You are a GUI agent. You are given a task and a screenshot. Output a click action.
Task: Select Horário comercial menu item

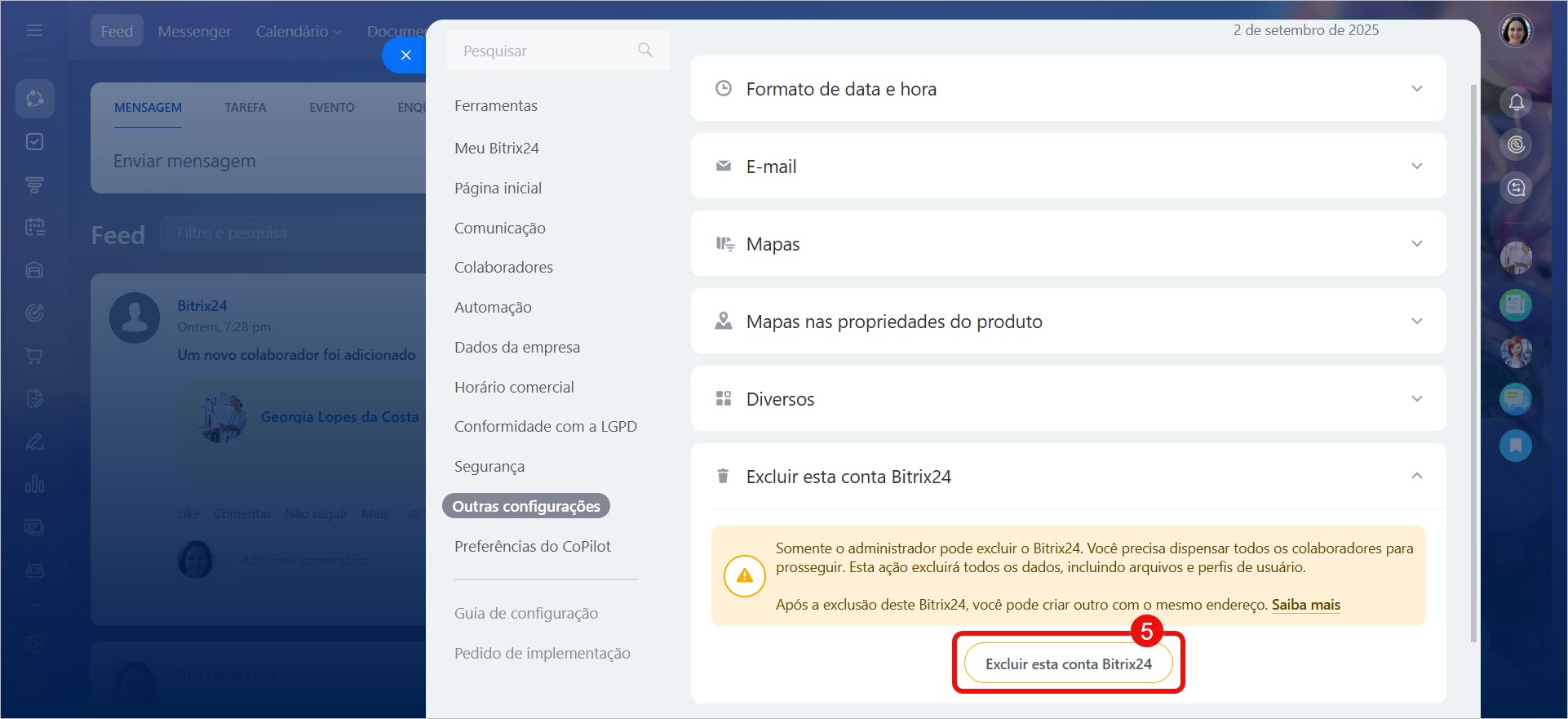[515, 387]
